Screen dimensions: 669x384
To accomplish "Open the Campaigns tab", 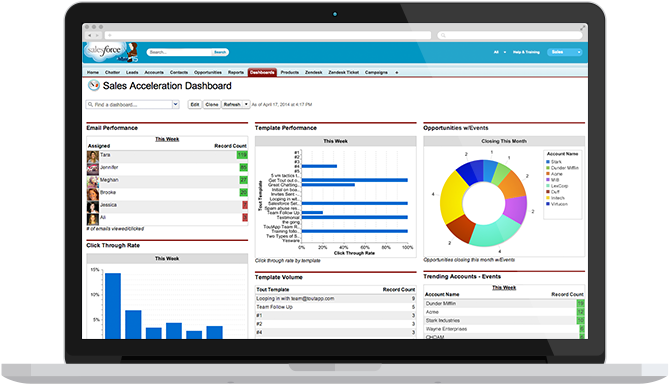I will (376, 73).
